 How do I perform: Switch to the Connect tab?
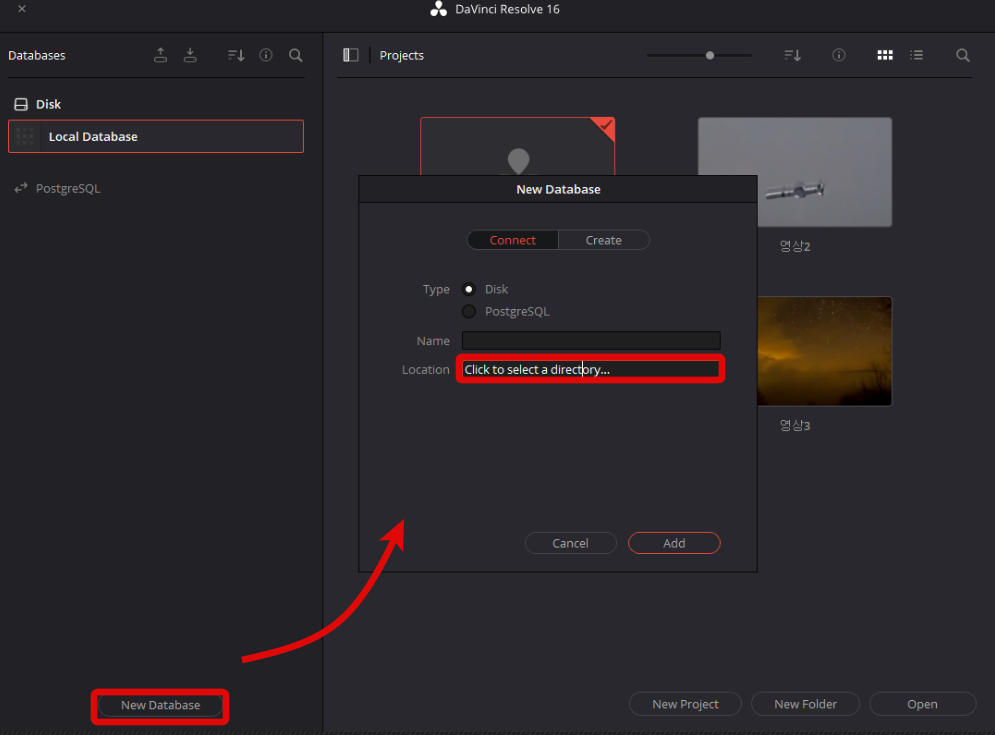click(513, 240)
